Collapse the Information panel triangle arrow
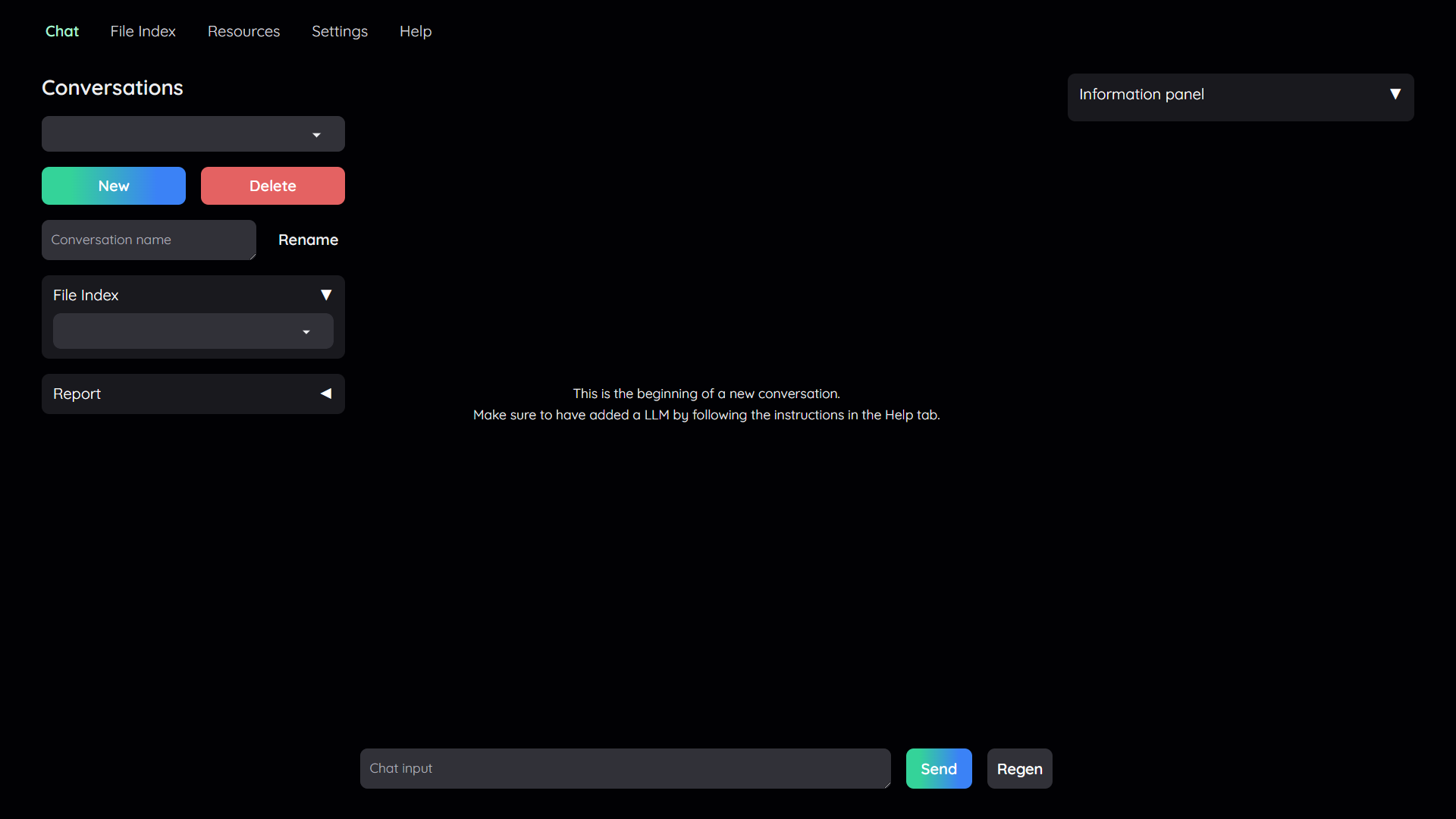 (1395, 94)
